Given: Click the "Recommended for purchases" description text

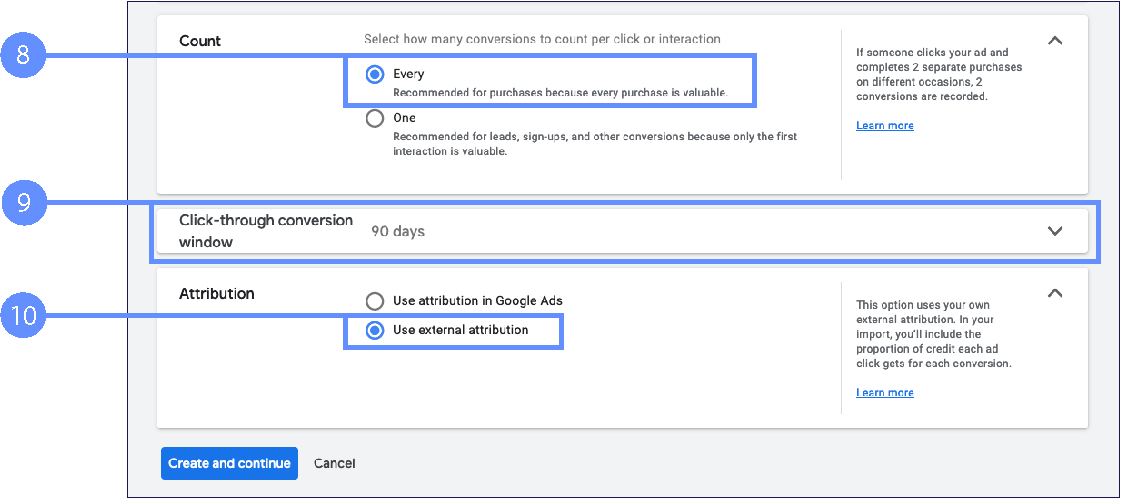Looking at the screenshot, I should click(x=559, y=93).
